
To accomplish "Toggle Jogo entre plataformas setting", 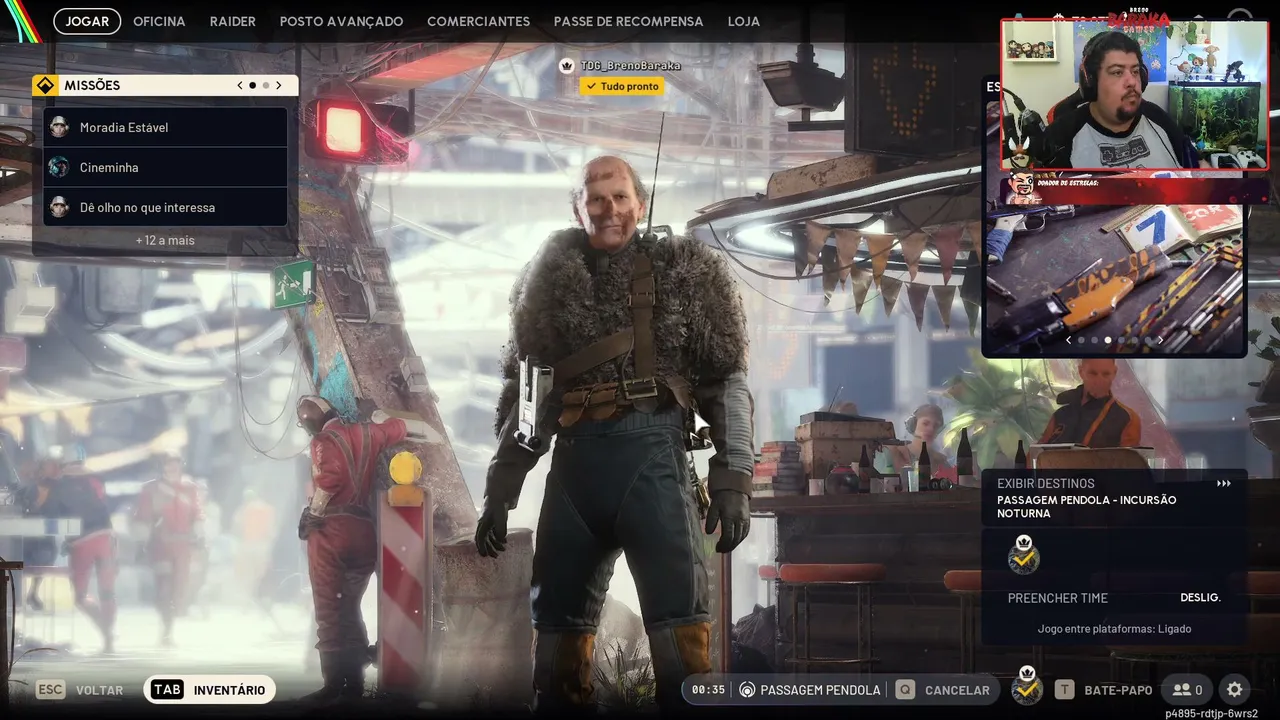I will point(1114,629).
